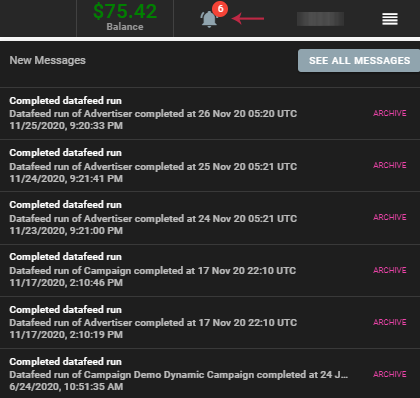Image resolution: width=420 pixels, height=398 pixels.
Task: Archive the 24 Nov 05:21 Advertiser message
Action: coord(390,217)
